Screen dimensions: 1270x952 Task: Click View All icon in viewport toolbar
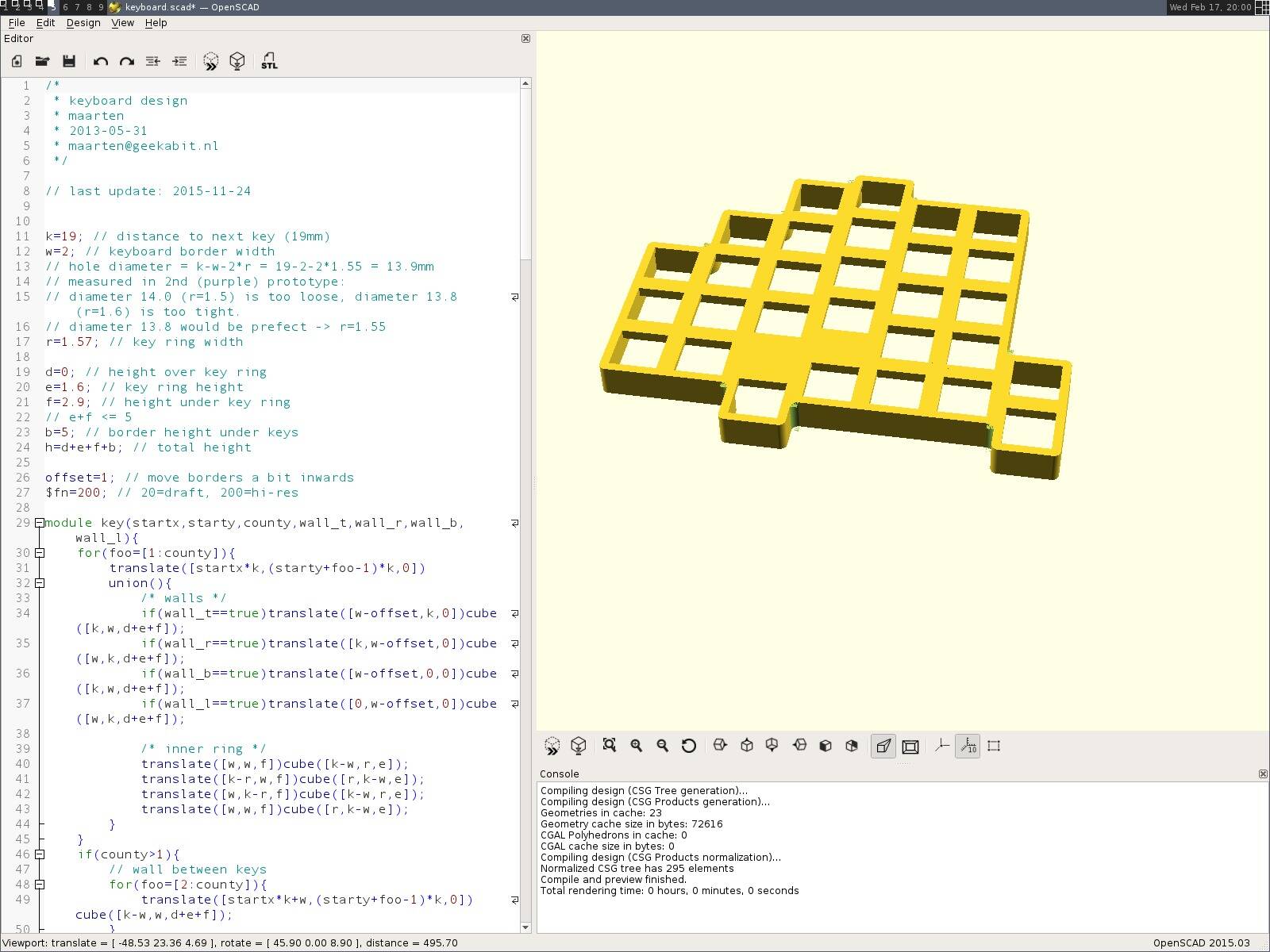[609, 745]
